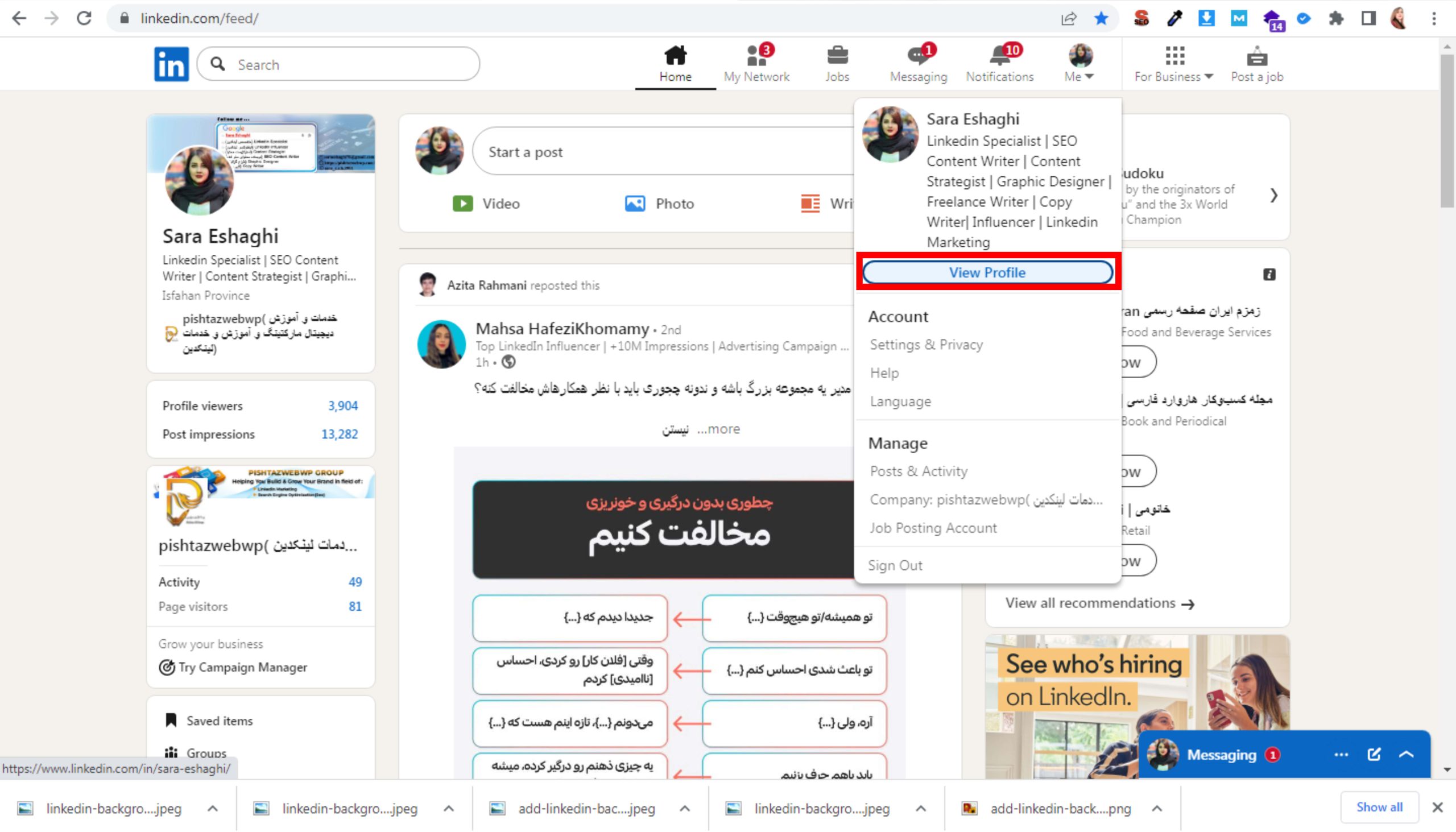
Task: Open the Jobs section
Action: (837, 62)
